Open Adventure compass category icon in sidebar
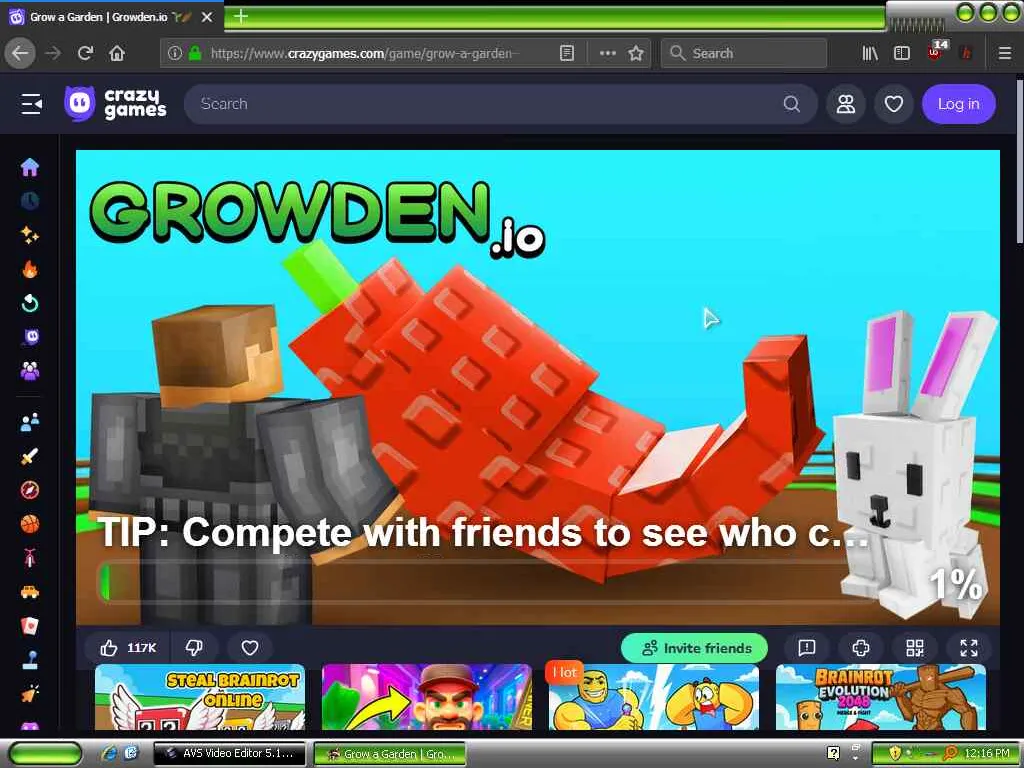Image resolution: width=1024 pixels, height=768 pixels. [30, 490]
